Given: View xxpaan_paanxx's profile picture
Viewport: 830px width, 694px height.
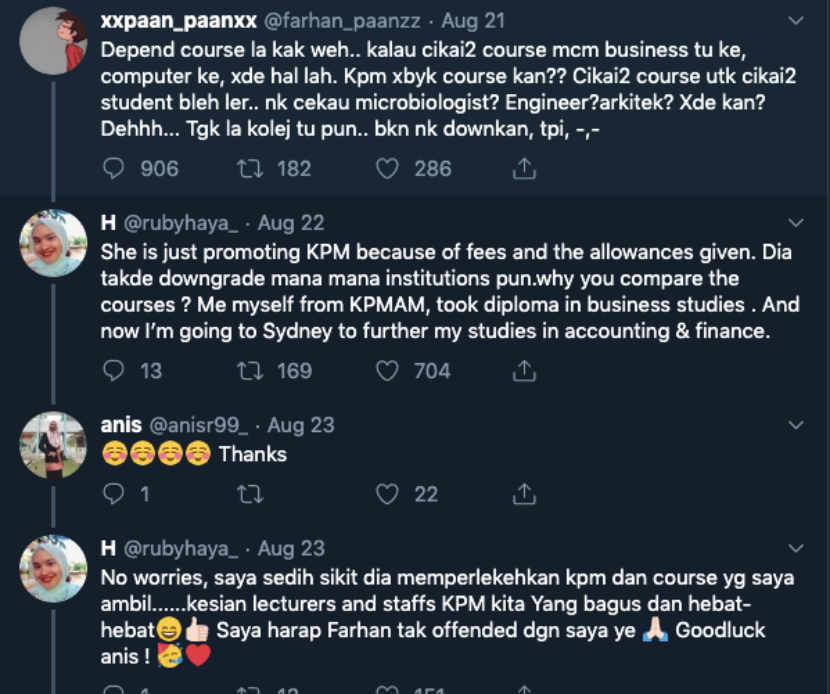Looking at the screenshot, I should [54, 41].
